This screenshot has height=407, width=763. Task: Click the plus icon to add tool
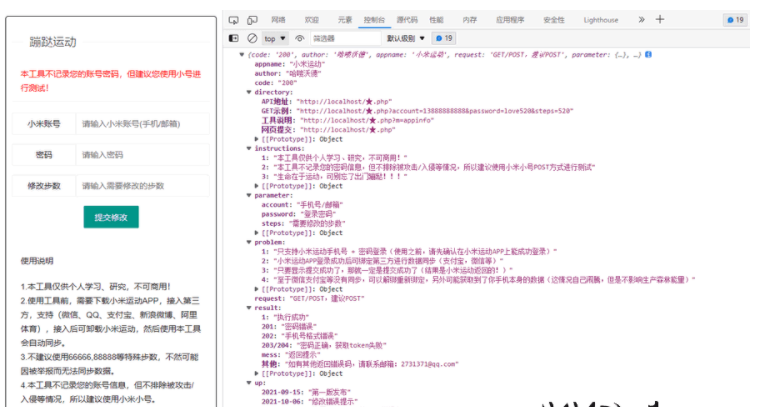point(660,19)
